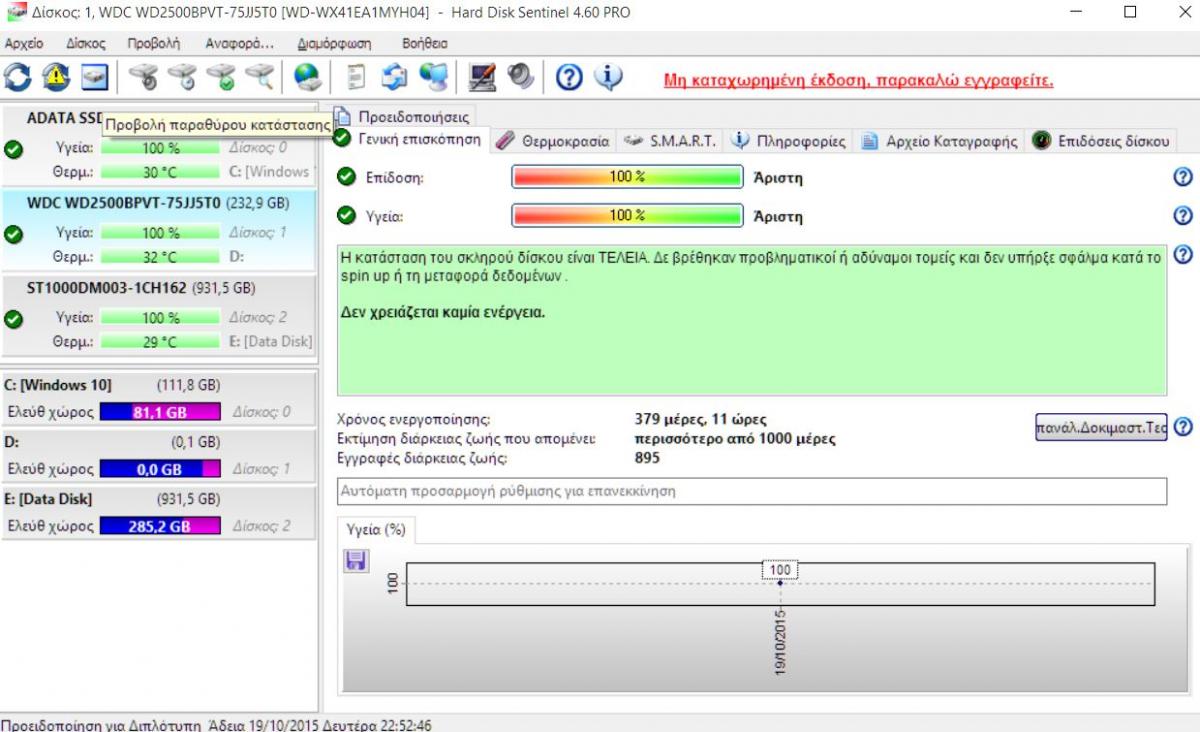
Task: Open the Αναφορά menu
Action: coord(239,44)
